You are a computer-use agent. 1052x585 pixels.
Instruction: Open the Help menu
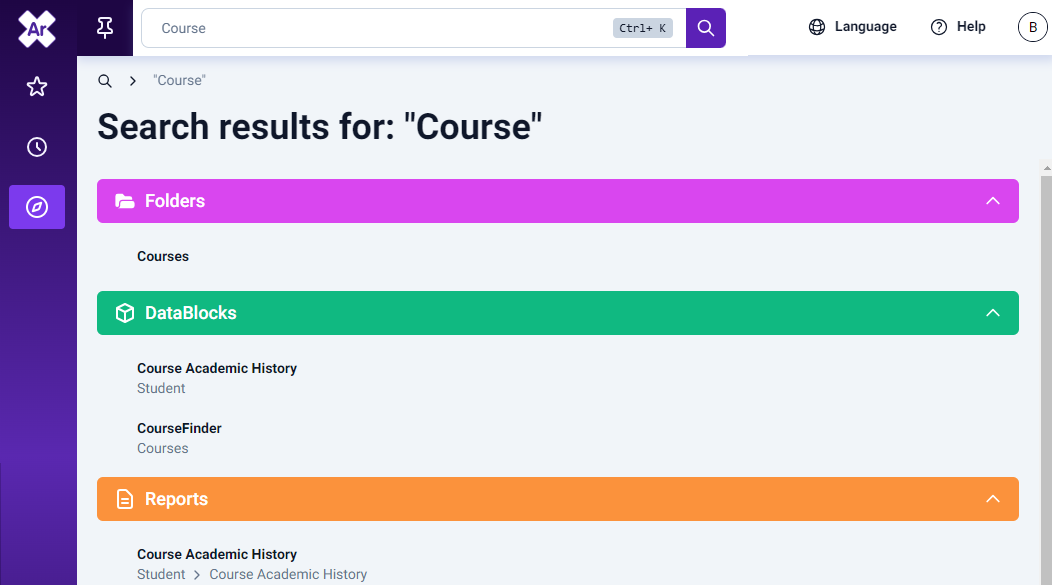click(x=957, y=27)
